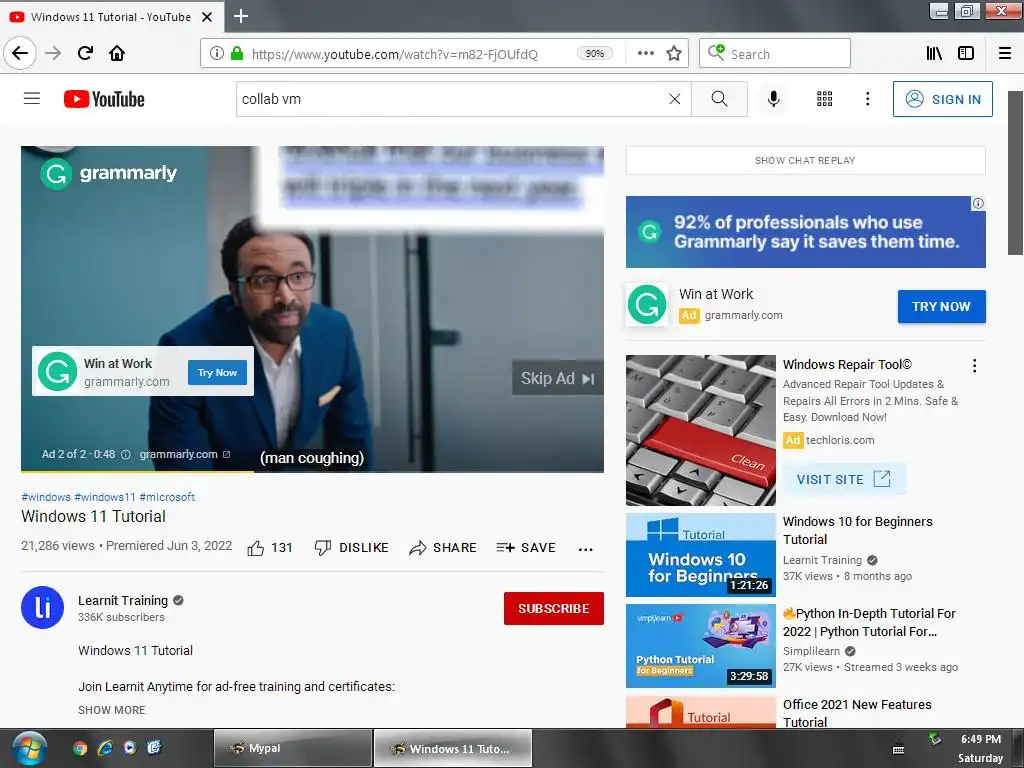The width and height of the screenshot is (1024, 768).
Task: Bookmark this page with the star icon
Action: [x=674, y=54]
